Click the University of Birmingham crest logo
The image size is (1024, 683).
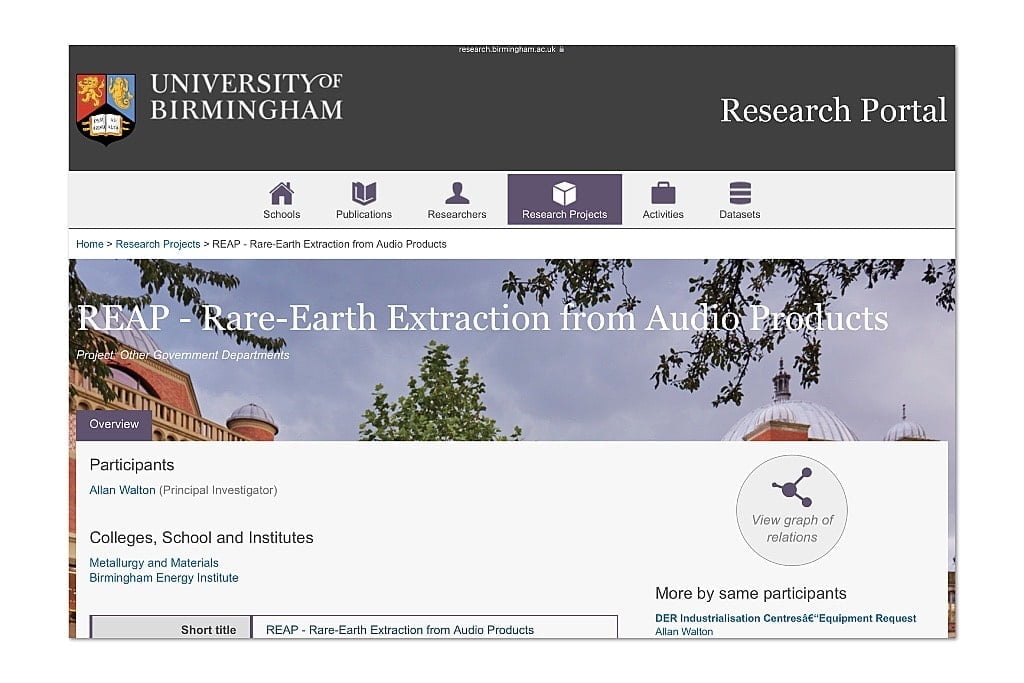(x=106, y=108)
